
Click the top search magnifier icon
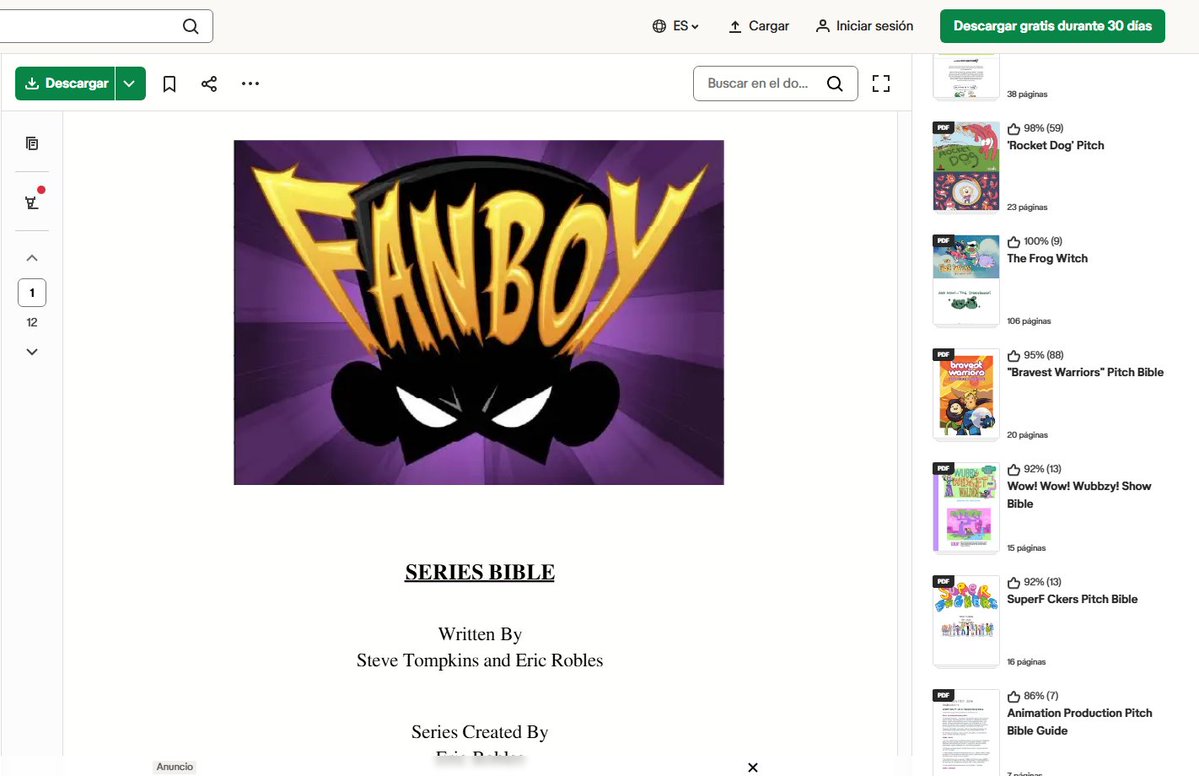point(190,26)
